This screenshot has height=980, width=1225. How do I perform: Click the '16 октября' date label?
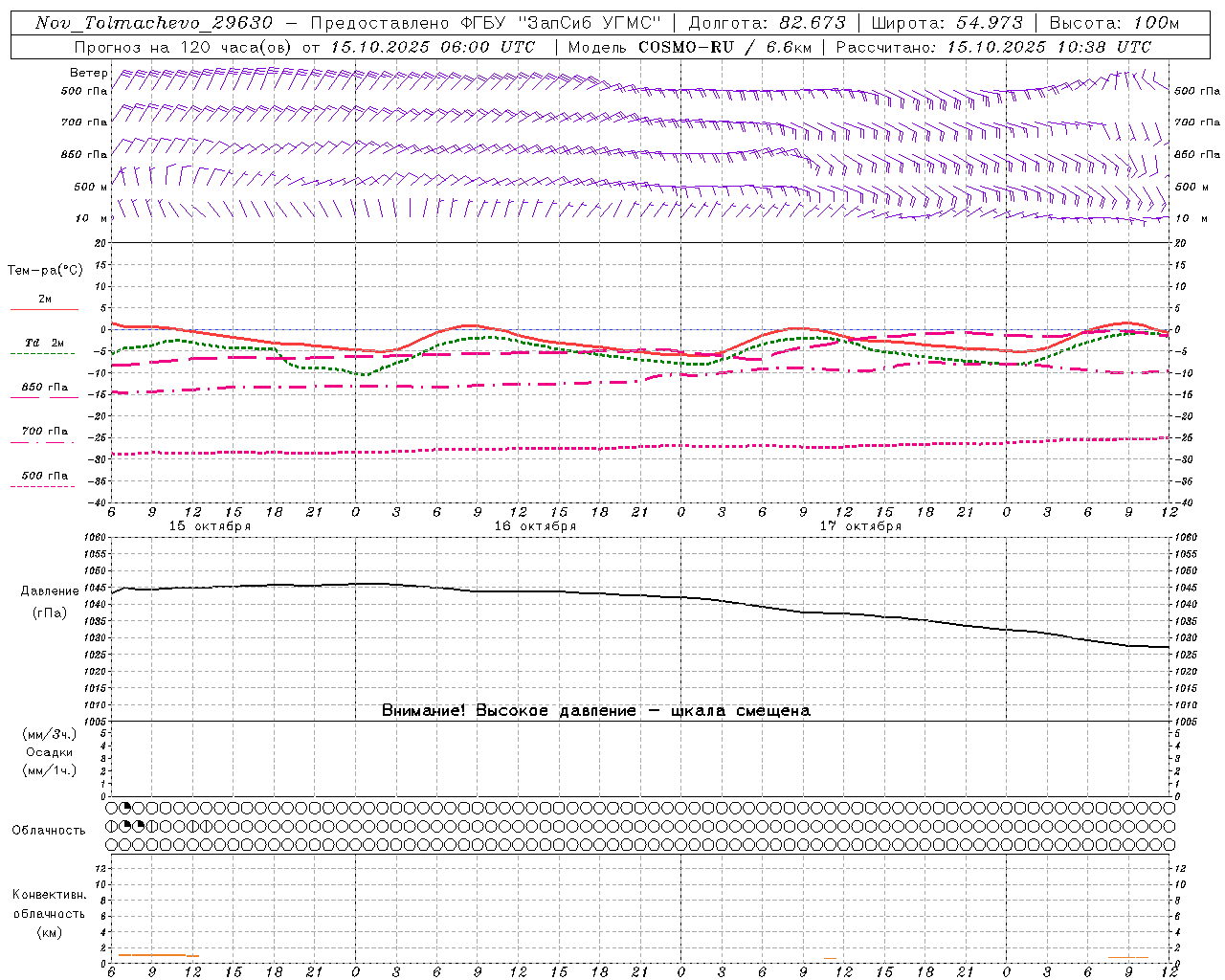[535, 526]
